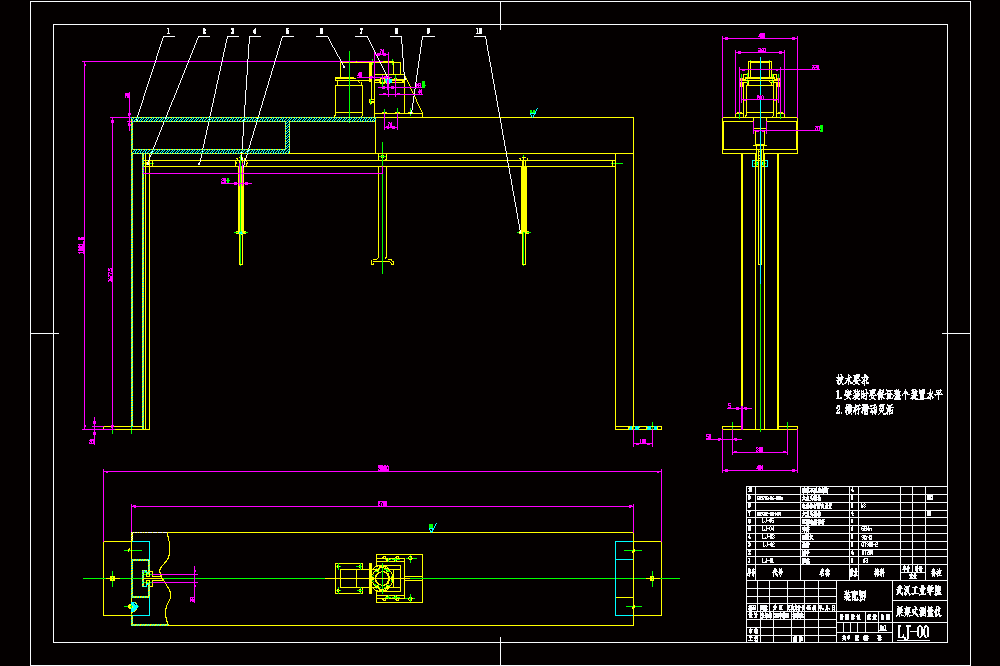The image size is (1000, 666).
Task: Select part balloon number 2
Action: pyautogui.click(x=204, y=31)
